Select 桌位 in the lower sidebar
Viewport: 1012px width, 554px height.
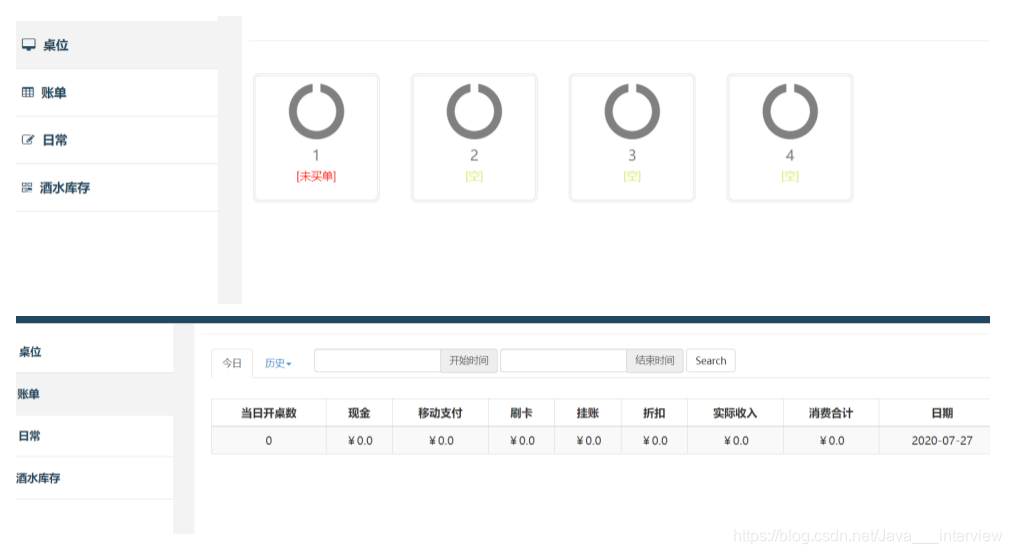95,352
